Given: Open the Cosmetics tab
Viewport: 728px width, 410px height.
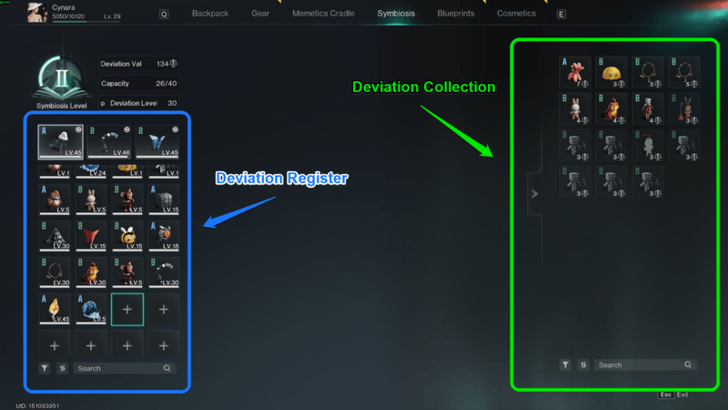Looking at the screenshot, I should [516, 13].
